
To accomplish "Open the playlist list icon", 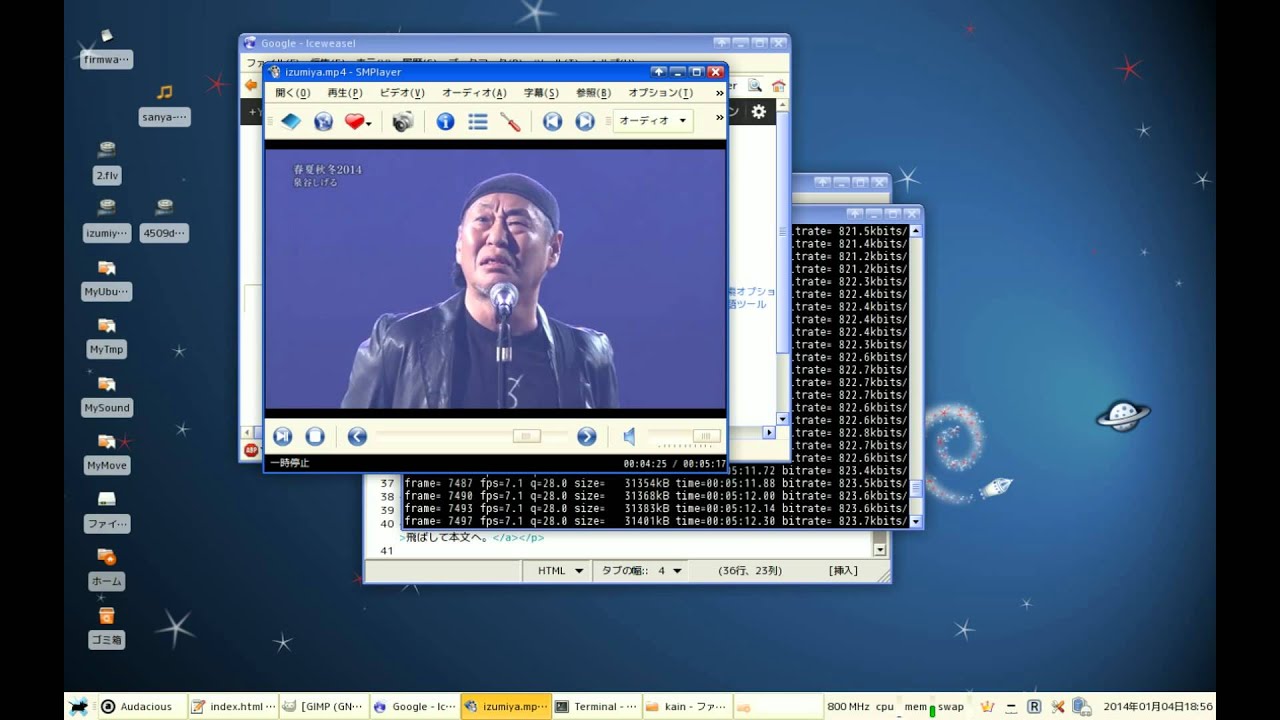I will [478, 121].
